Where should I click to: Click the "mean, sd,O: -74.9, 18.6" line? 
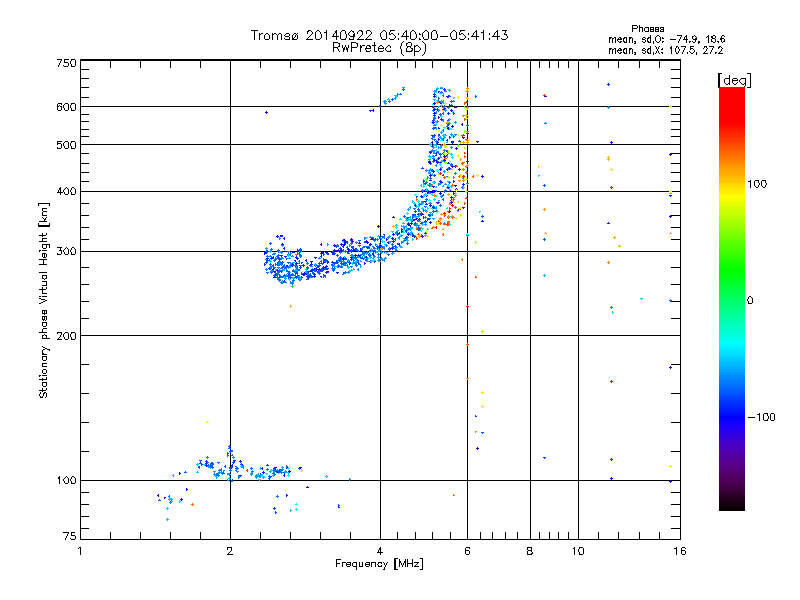click(666, 39)
